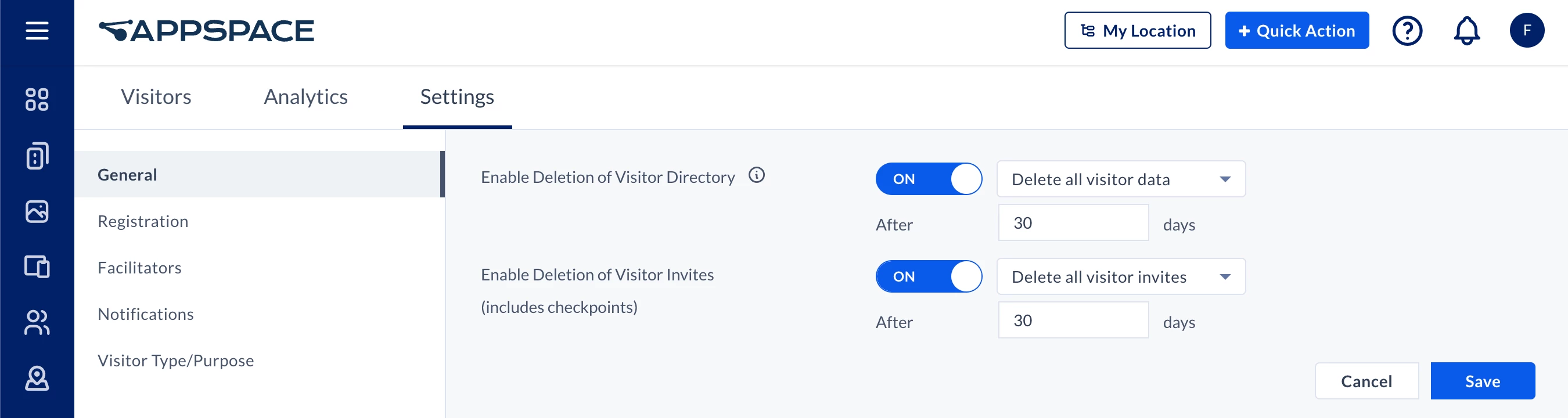Open the hamburger navigation menu

click(x=37, y=30)
